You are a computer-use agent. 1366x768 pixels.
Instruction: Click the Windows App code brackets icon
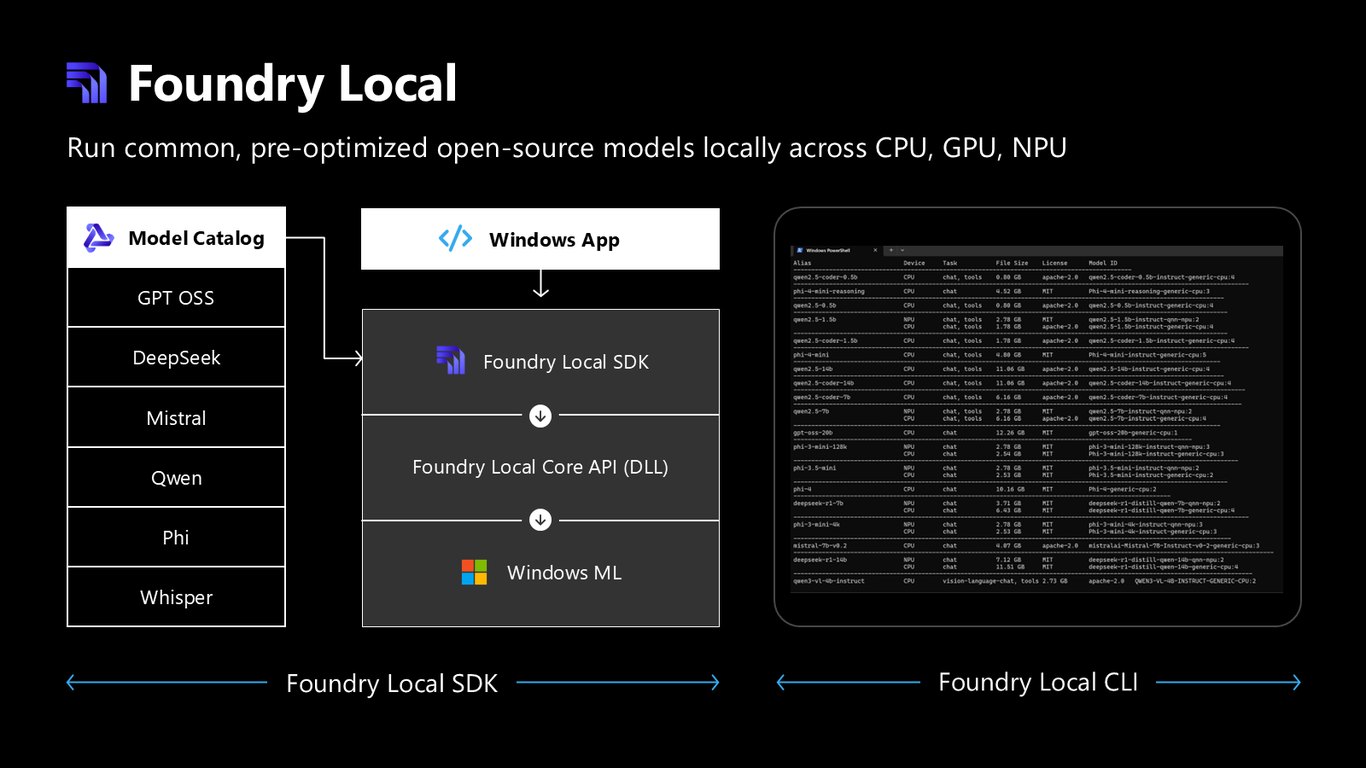[x=455, y=239]
